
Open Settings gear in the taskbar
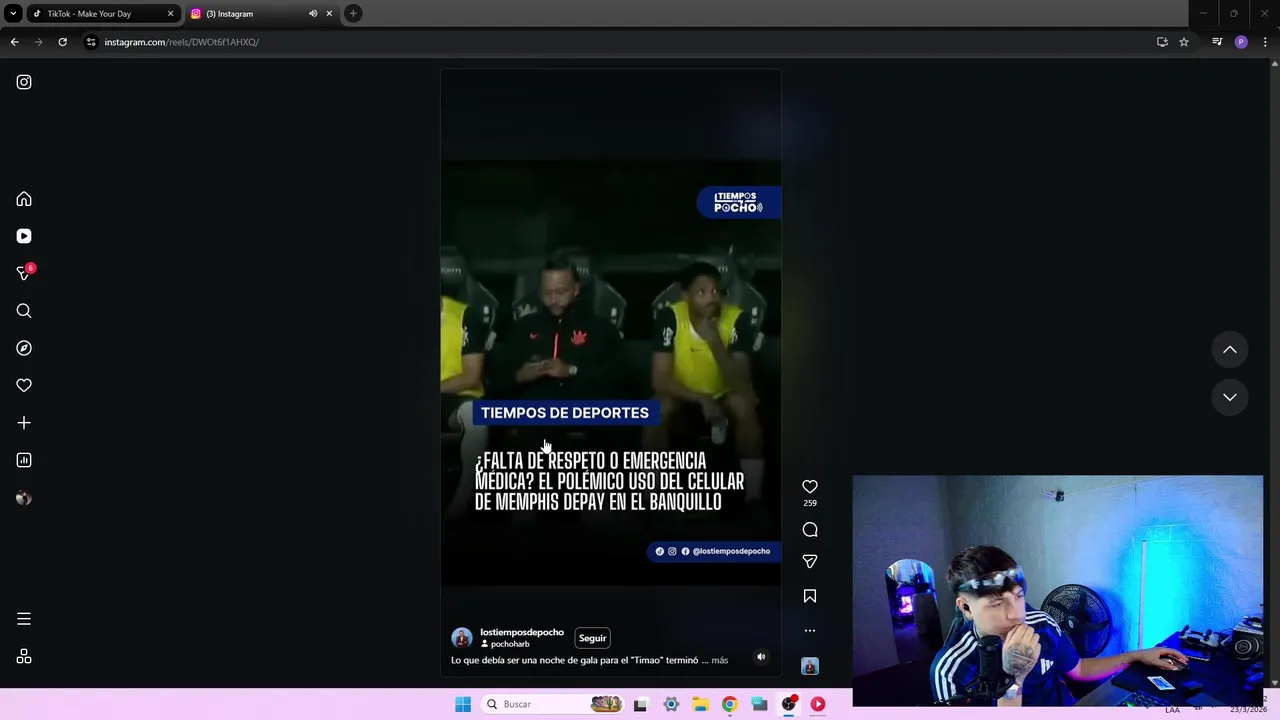coord(671,704)
